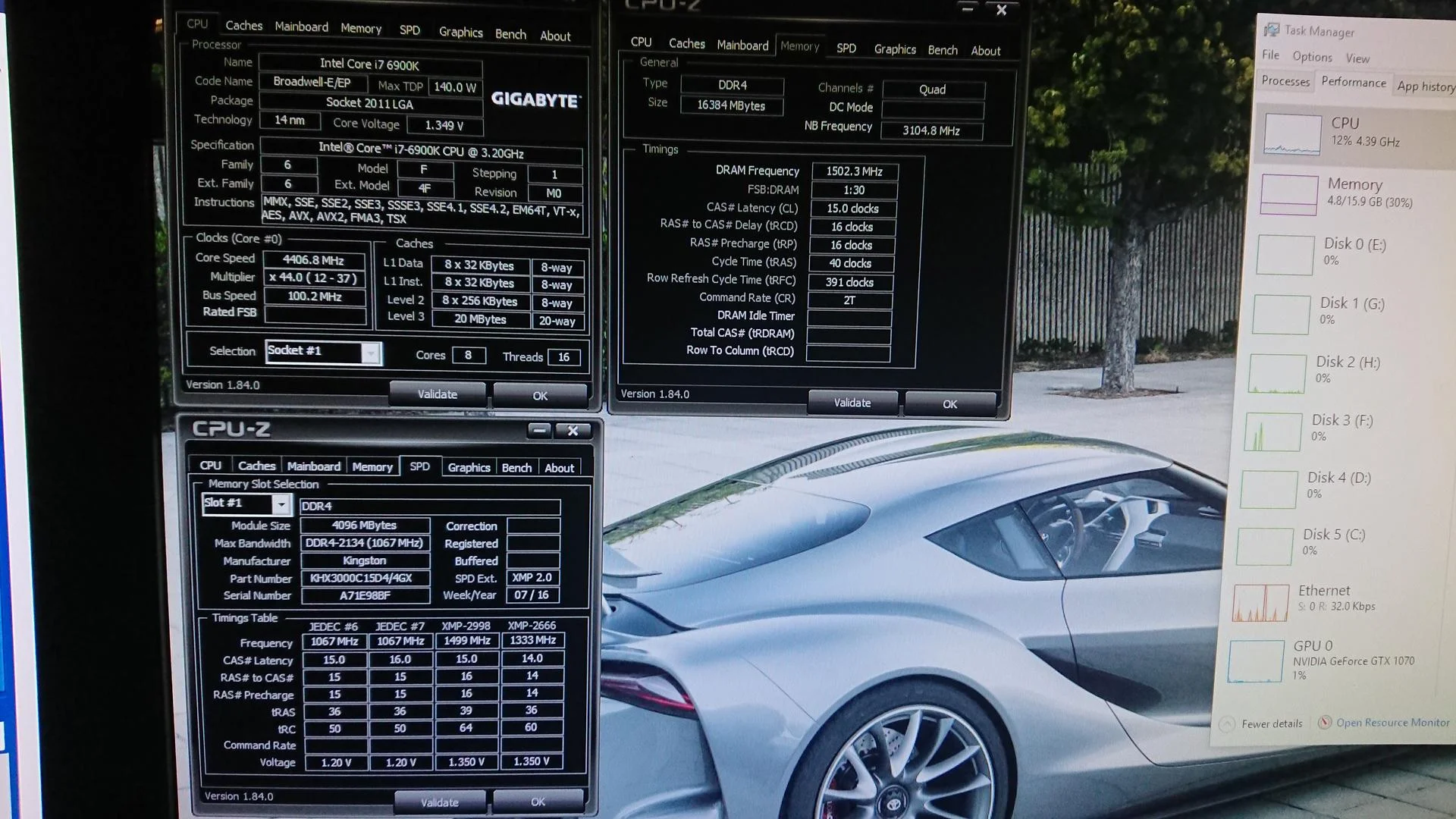Minimize the Memory CPU-Z window
This screenshot has height=819, width=1456.
pyautogui.click(x=967, y=9)
